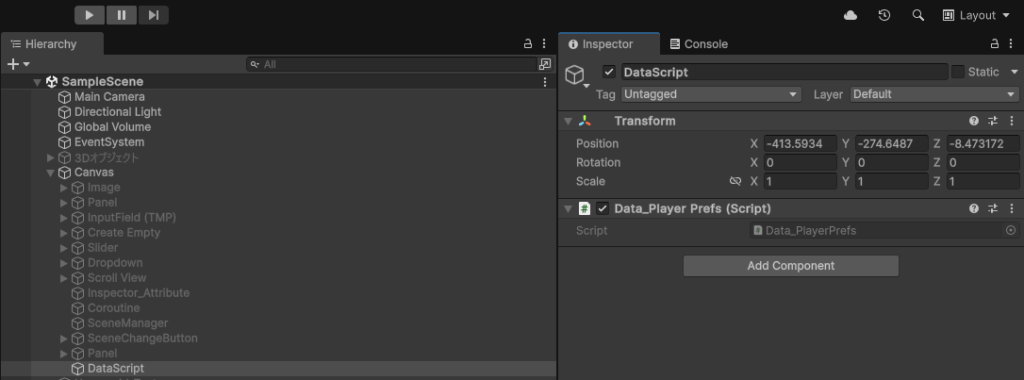The height and width of the screenshot is (380, 1024).
Task: Open the Untagged Tag dropdown
Action: (x=711, y=94)
